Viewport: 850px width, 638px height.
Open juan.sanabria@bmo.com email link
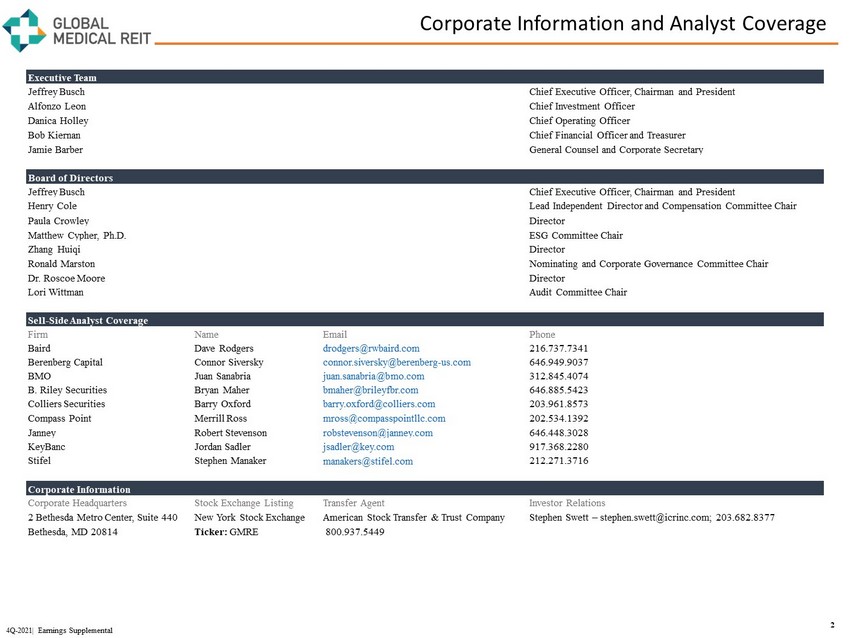pyautogui.click(x=373, y=376)
